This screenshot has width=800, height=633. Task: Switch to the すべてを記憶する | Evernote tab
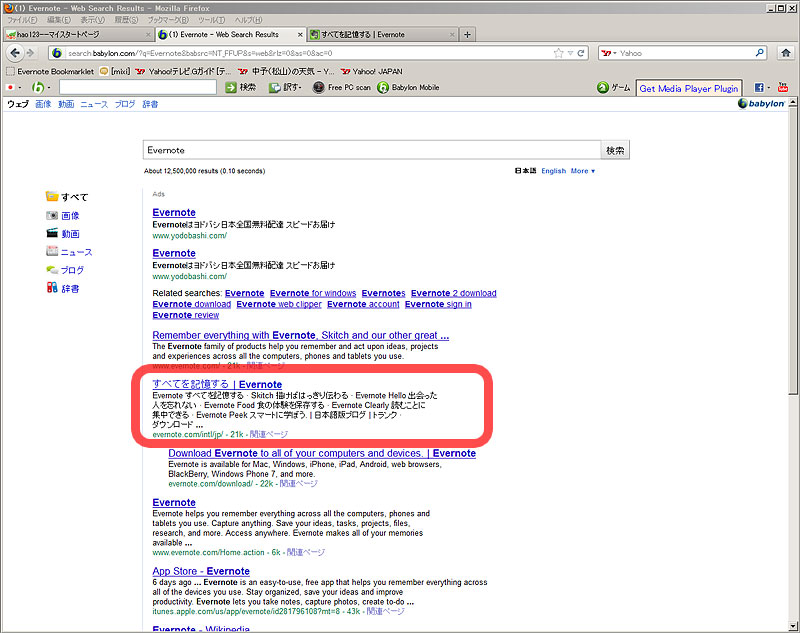(383, 35)
